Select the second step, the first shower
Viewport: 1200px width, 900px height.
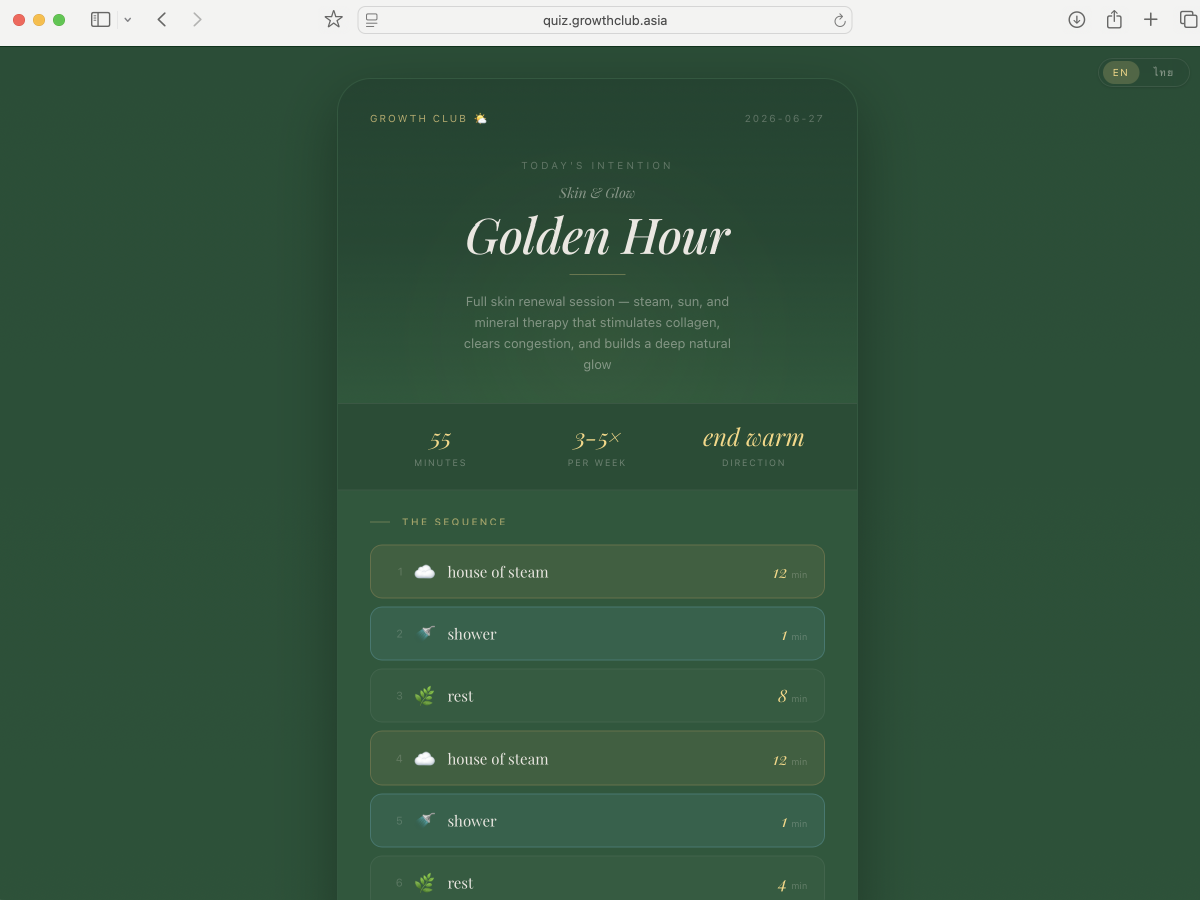(x=597, y=634)
